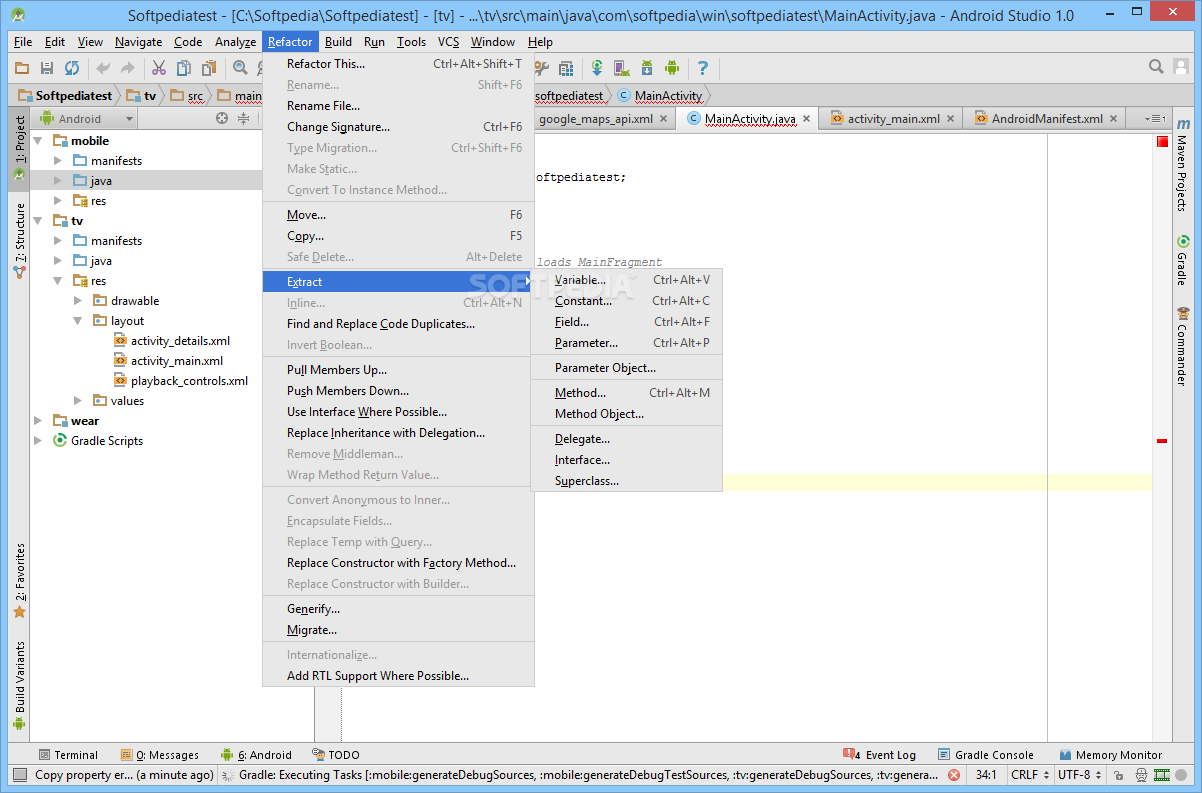Open the 6: Android tool window
This screenshot has height=793, width=1202.
tap(257, 755)
